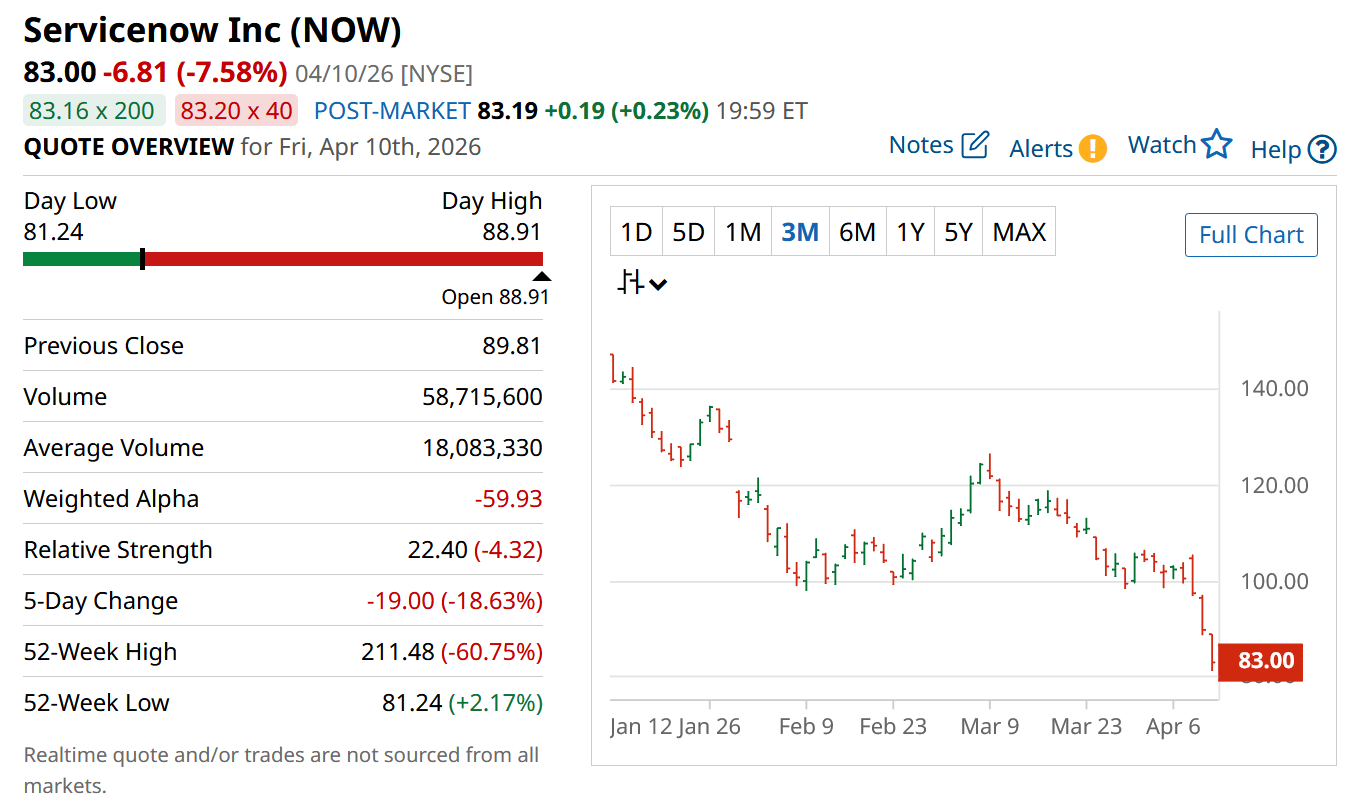Click the green bid box 83.16 x 200
This screenshot has height=810, width=1352.
(92, 110)
